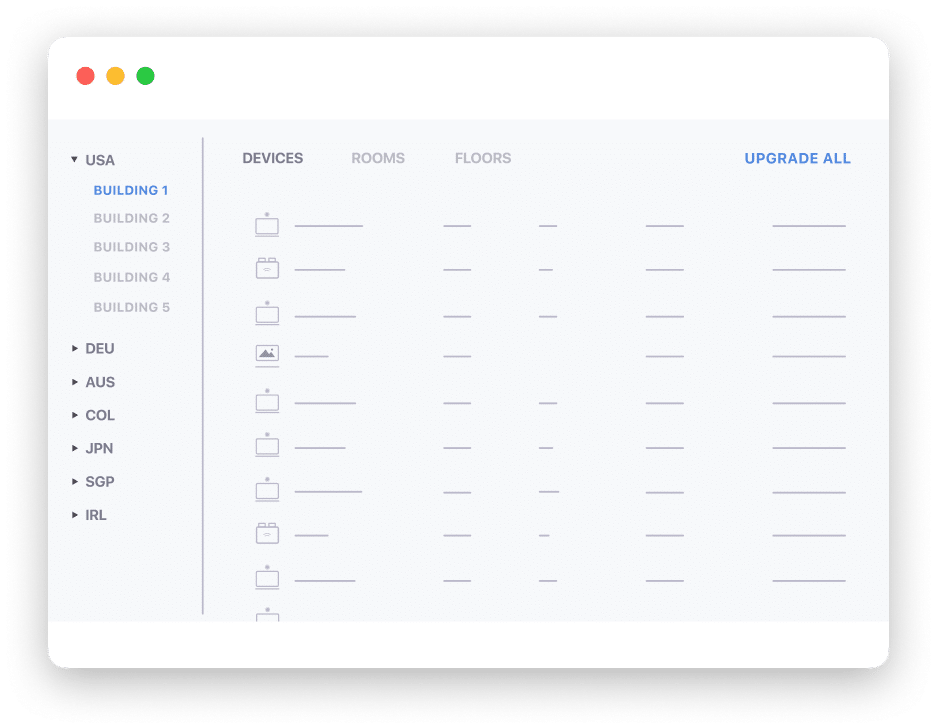
Task: Switch to the Rooms tab
Action: point(378,158)
